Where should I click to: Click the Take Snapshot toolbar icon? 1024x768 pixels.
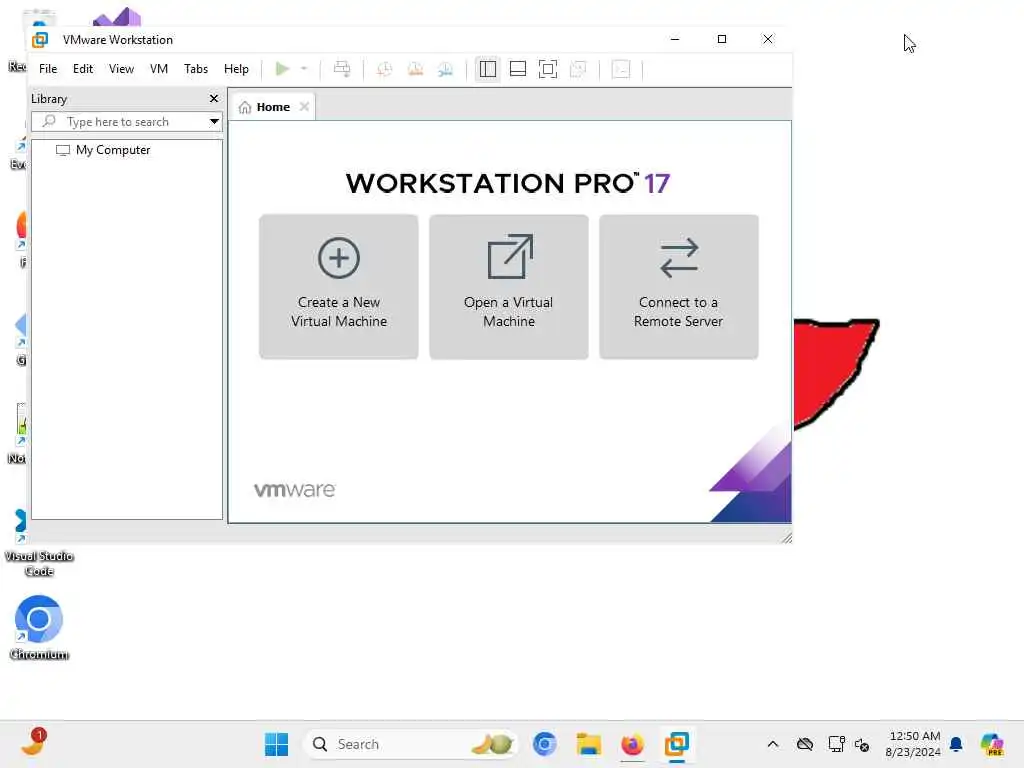385,69
